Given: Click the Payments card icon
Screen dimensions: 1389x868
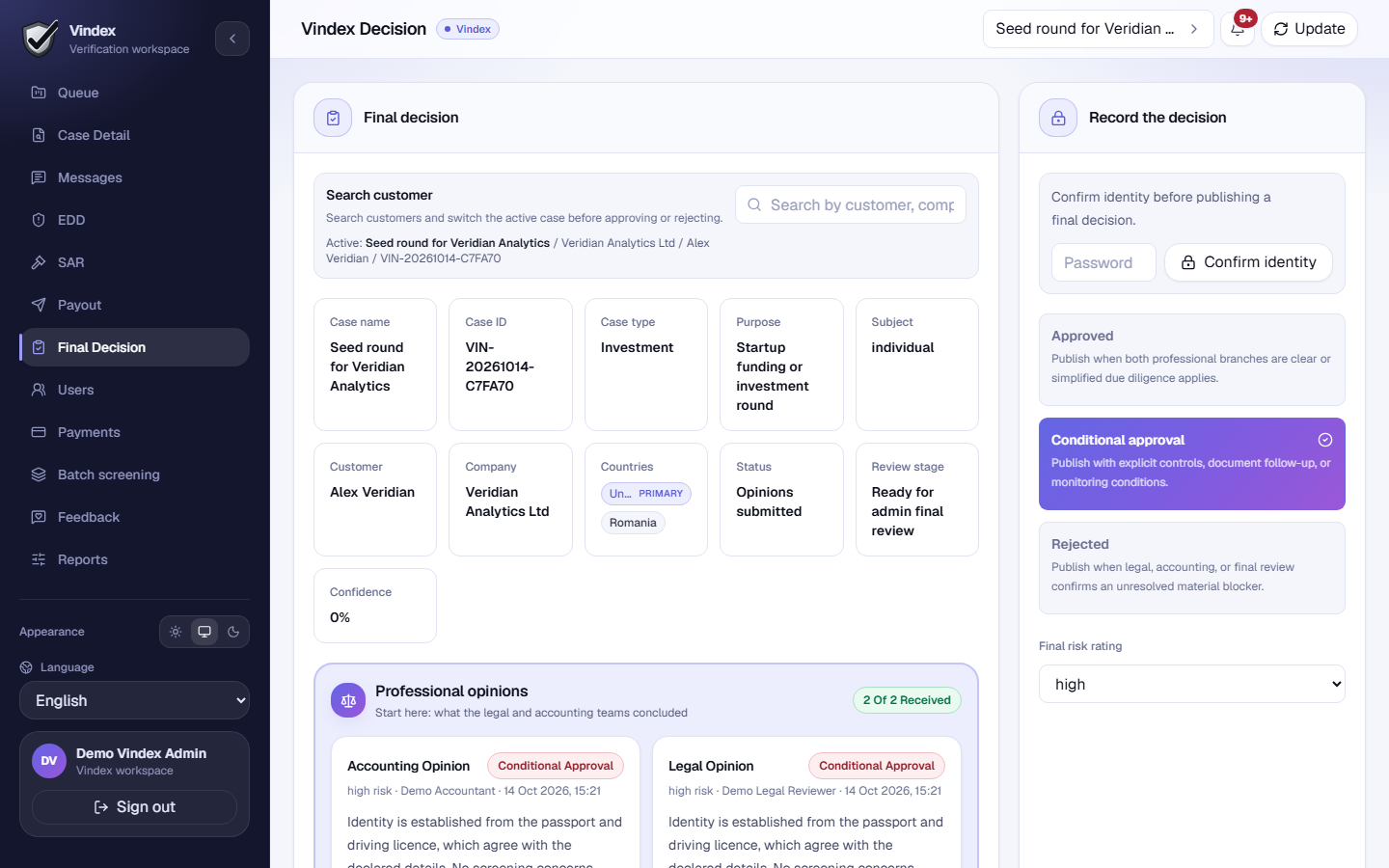Looking at the screenshot, I should click(39, 432).
